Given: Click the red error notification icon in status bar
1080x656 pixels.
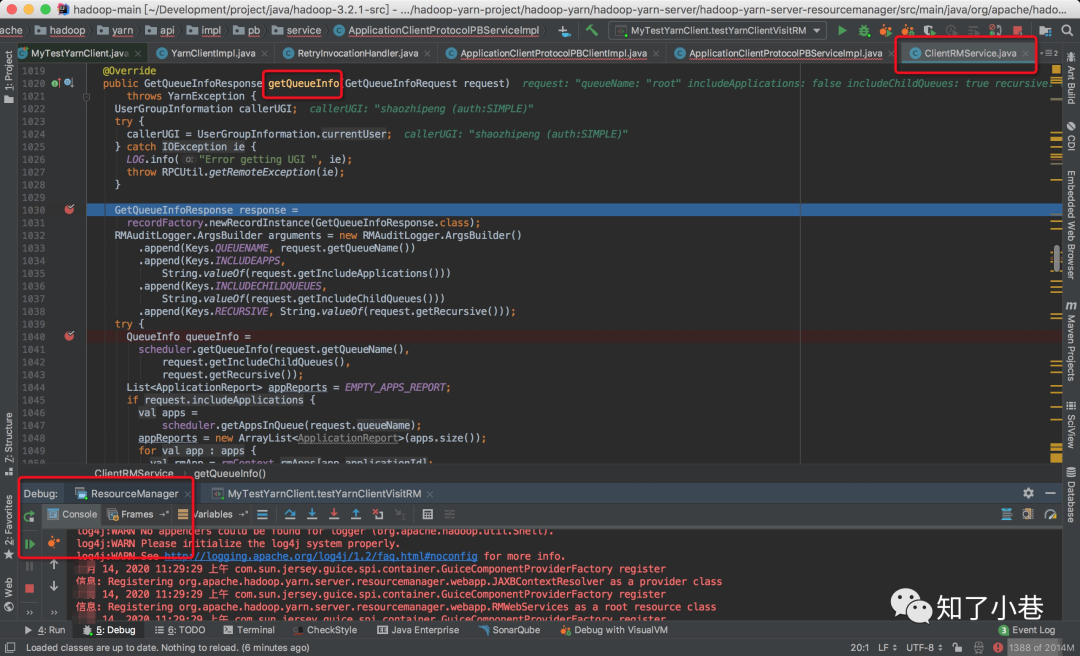Looking at the screenshot, I should point(997,648).
